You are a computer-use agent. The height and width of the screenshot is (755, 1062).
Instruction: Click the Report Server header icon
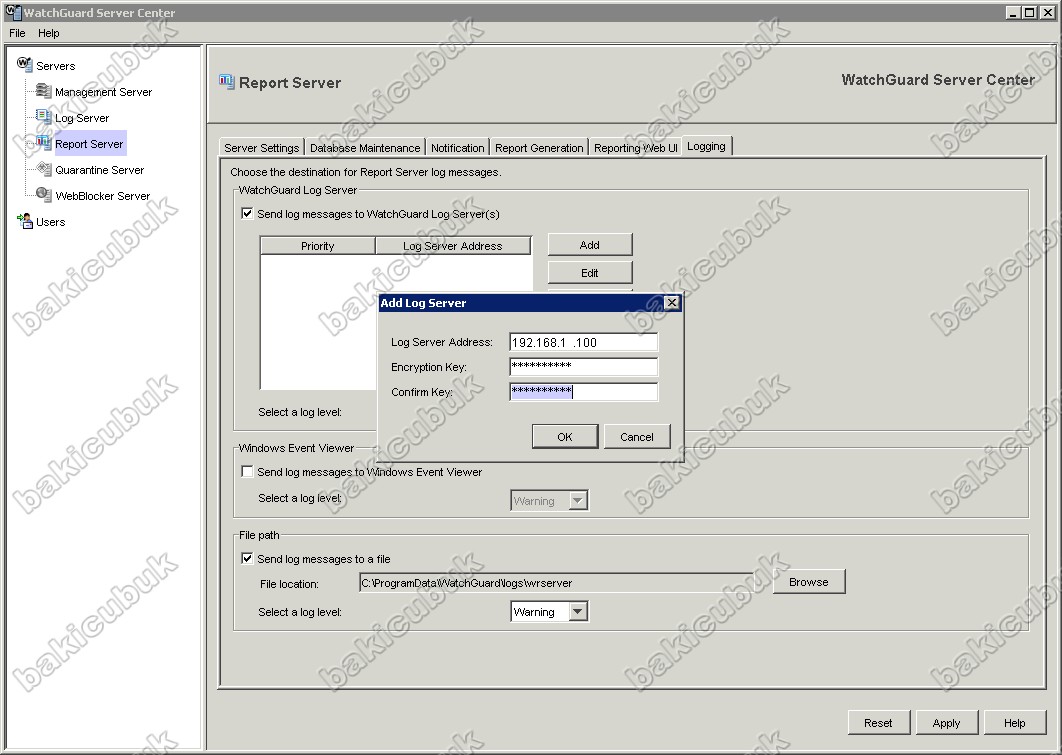[x=226, y=82]
